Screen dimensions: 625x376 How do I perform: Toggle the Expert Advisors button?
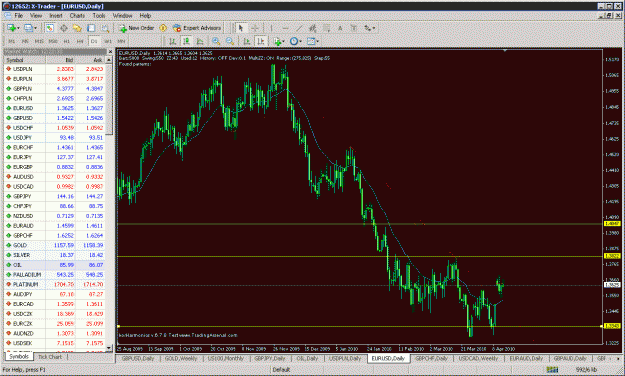click(x=197, y=28)
